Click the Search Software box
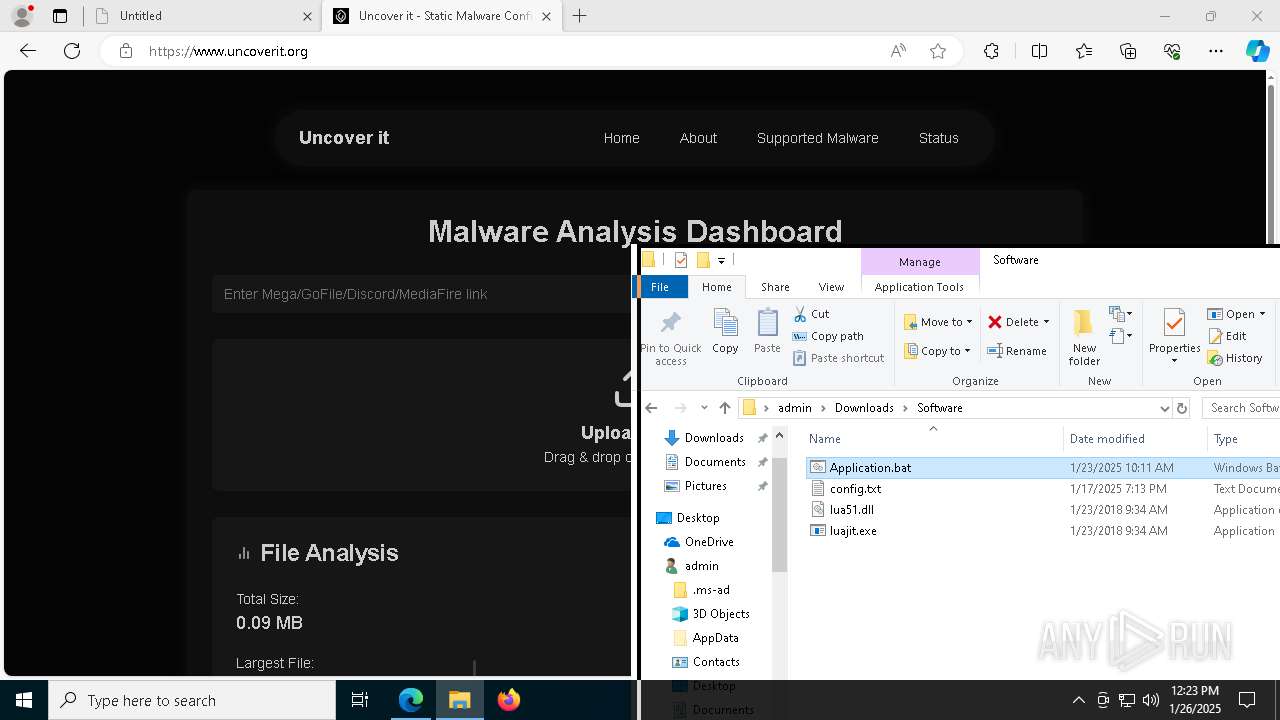The width and height of the screenshot is (1280, 720). [1240, 408]
